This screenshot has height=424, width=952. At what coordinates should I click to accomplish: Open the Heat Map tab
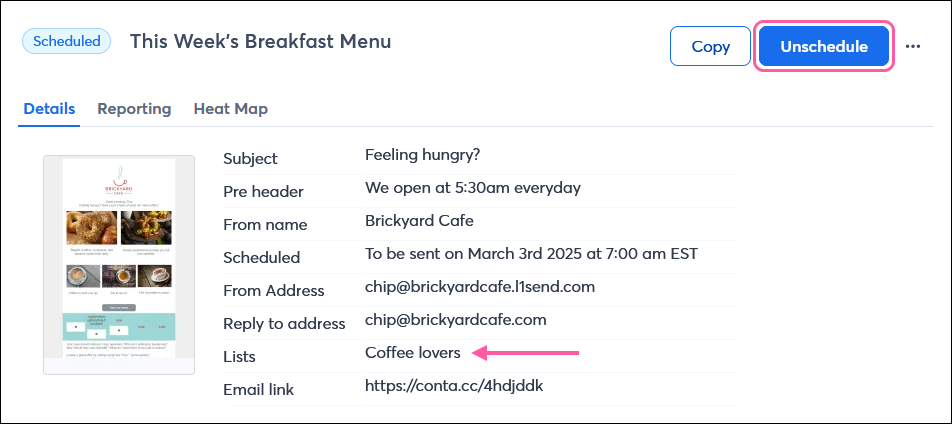point(231,109)
